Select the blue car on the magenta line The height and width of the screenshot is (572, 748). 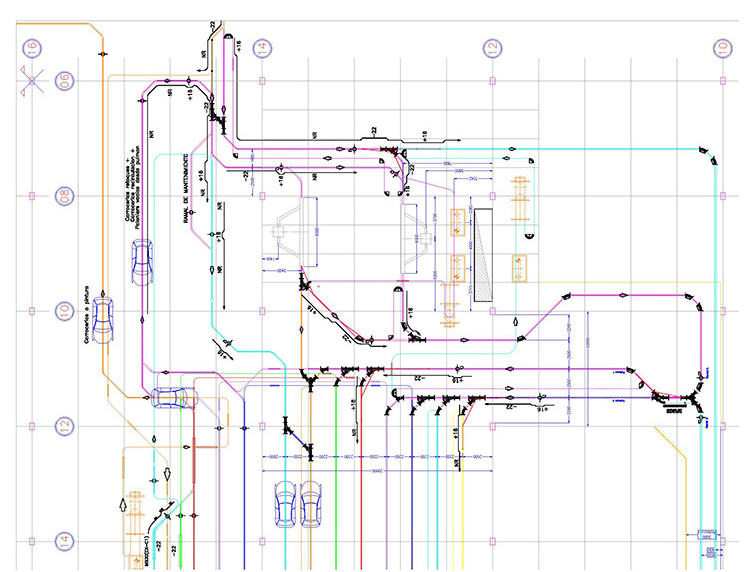coord(140,262)
